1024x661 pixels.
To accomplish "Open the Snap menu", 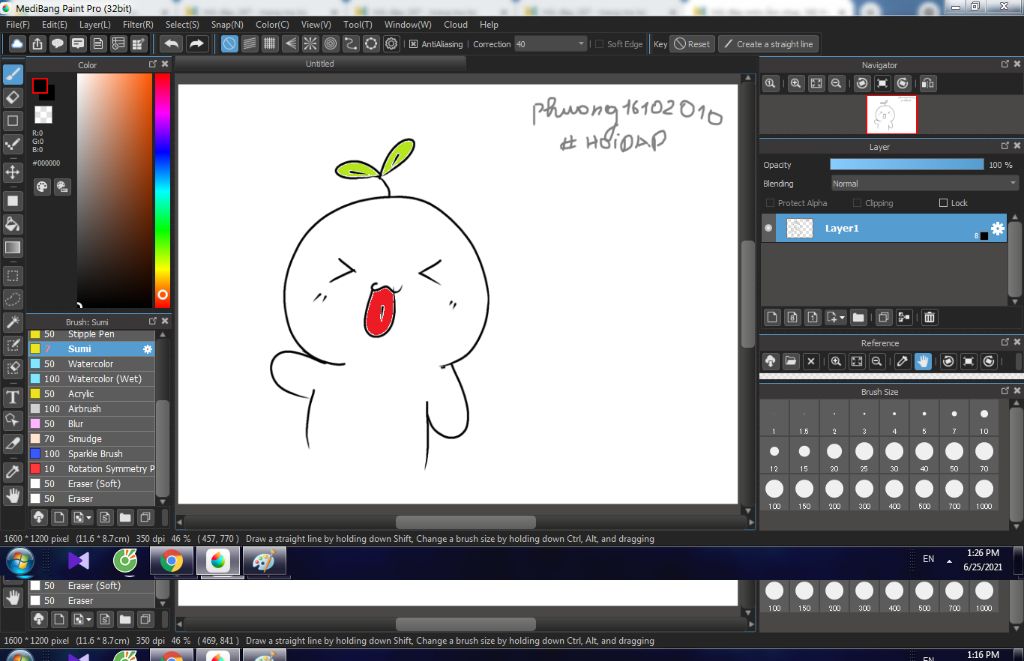I will click(227, 24).
